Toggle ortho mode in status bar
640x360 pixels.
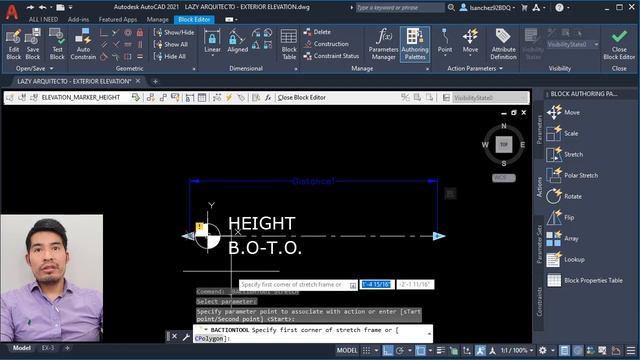pyautogui.click(x=388, y=350)
